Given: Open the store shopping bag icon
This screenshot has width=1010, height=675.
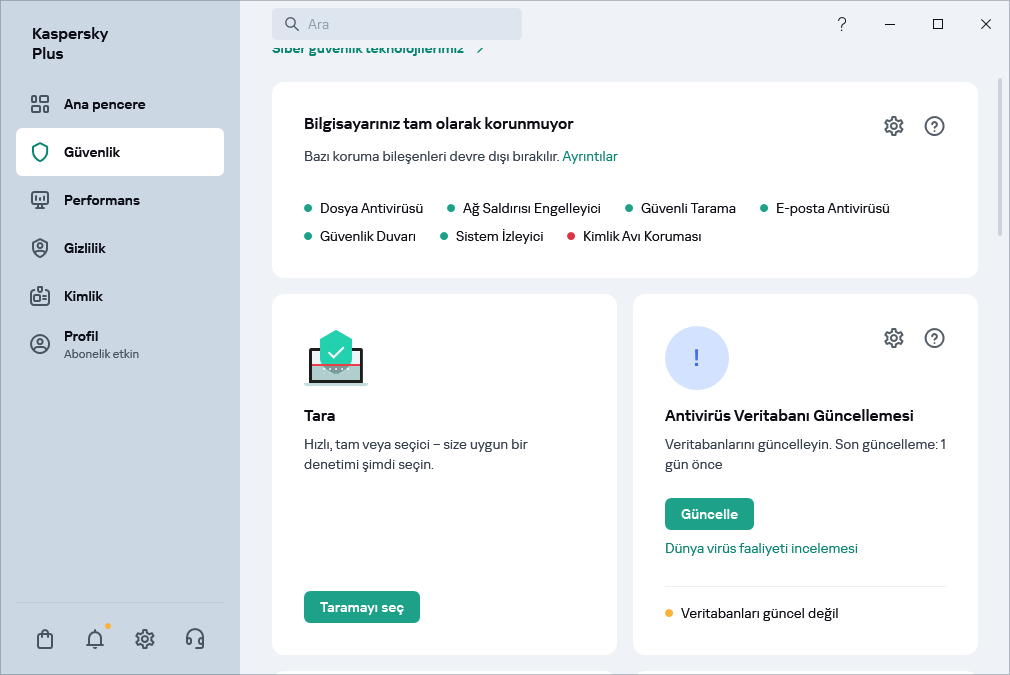Looking at the screenshot, I should click(x=45, y=639).
